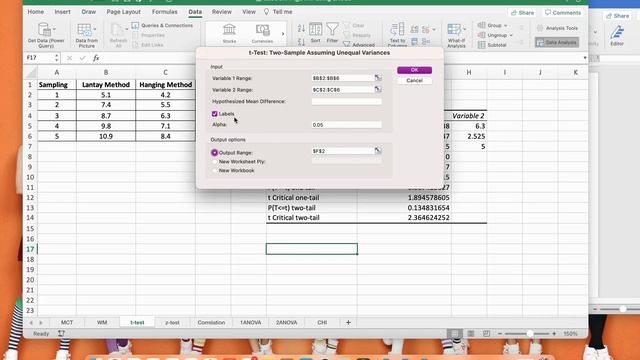Switch to the z-test sheet
Screen dimensions: 640x360
pyautogui.click(x=172, y=322)
